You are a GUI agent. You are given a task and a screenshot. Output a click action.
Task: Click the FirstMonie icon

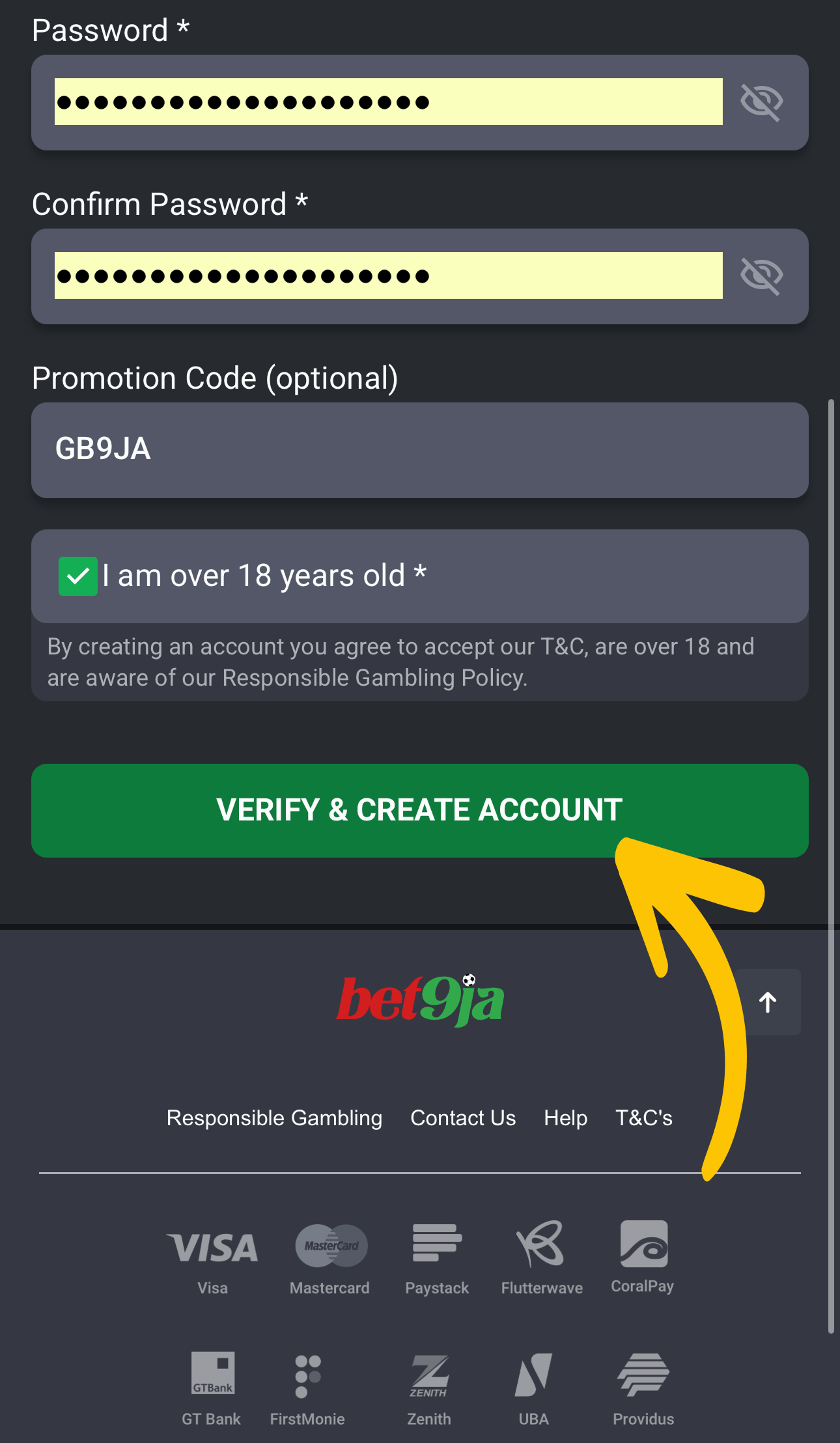(x=307, y=1376)
